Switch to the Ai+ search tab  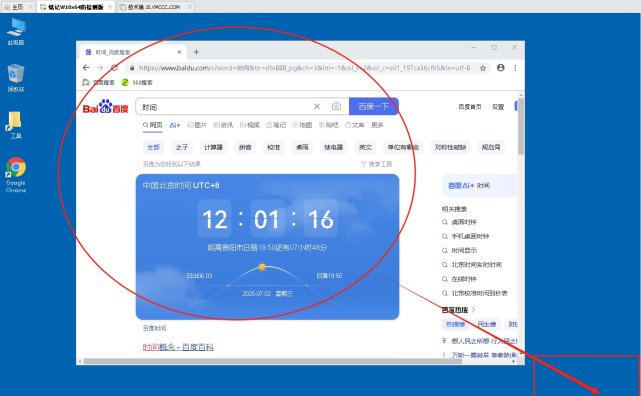[175, 125]
